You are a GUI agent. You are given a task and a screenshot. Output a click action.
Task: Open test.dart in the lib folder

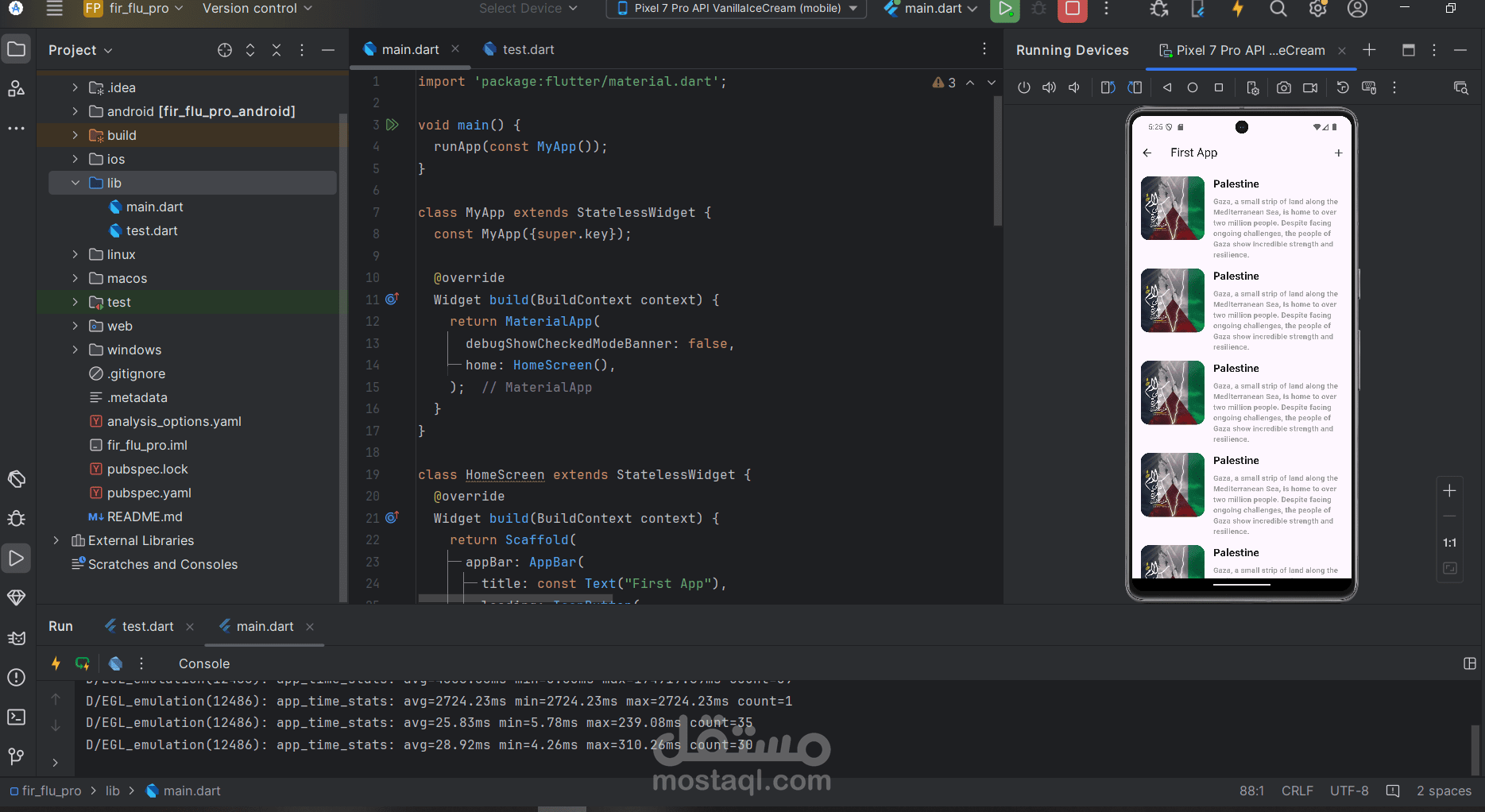coord(152,230)
